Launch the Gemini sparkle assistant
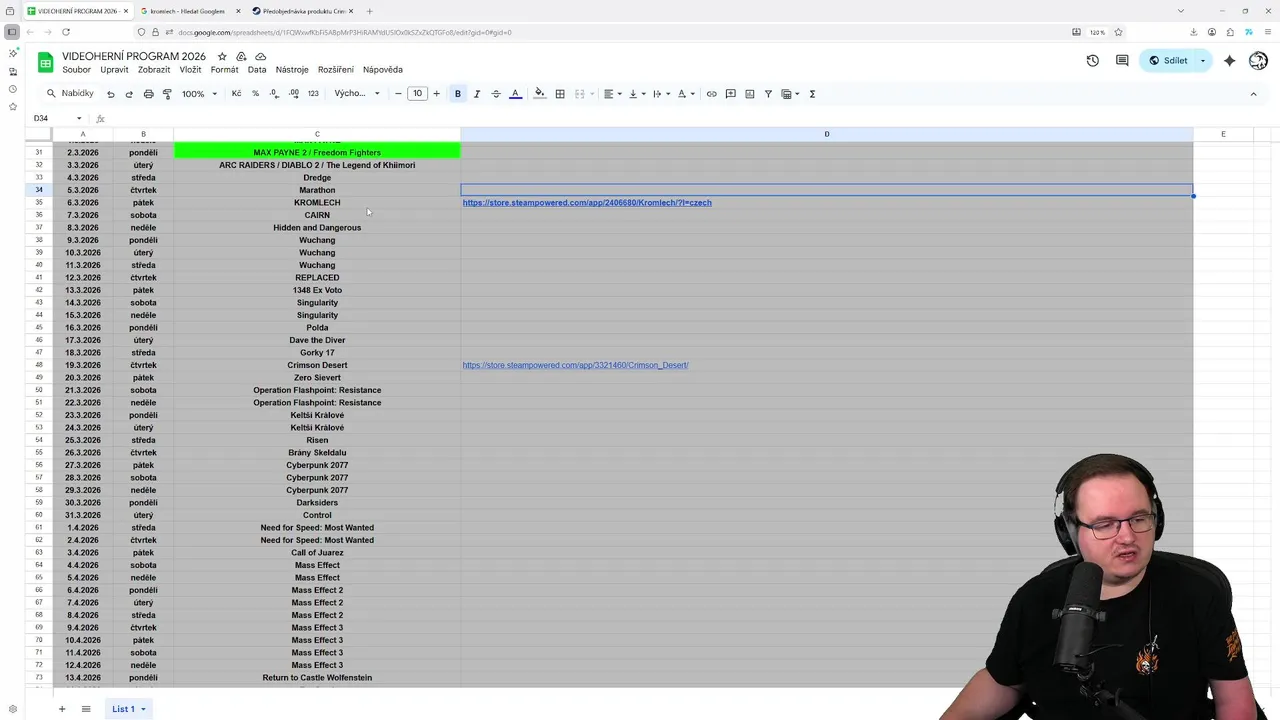This screenshot has width=1280, height=720. [x=1230, y=60]
